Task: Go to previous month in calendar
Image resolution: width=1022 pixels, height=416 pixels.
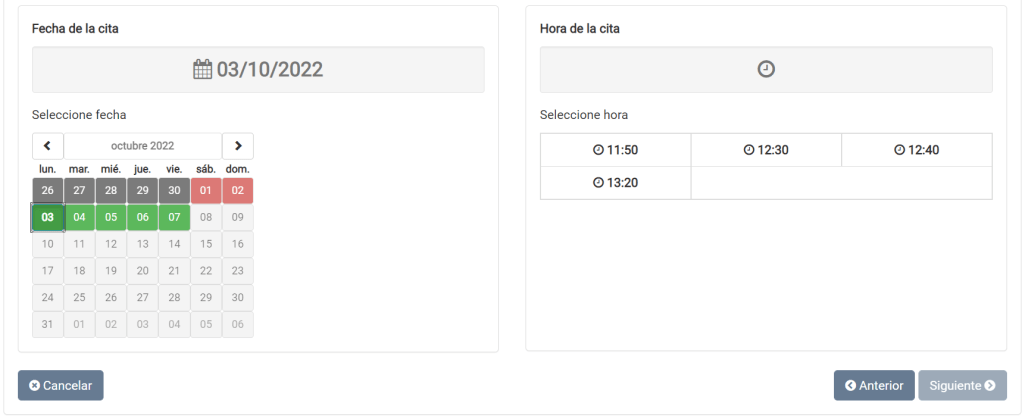Action: [47, 146]
